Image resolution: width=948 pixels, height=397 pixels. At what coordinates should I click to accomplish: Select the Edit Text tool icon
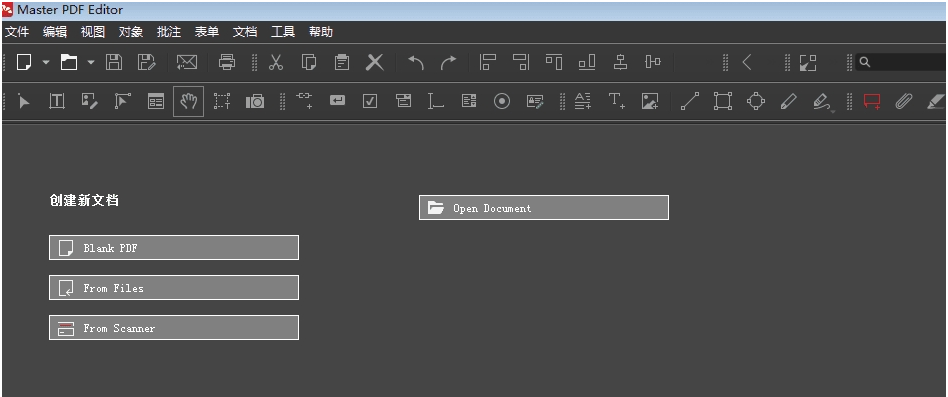click(57, 101)
